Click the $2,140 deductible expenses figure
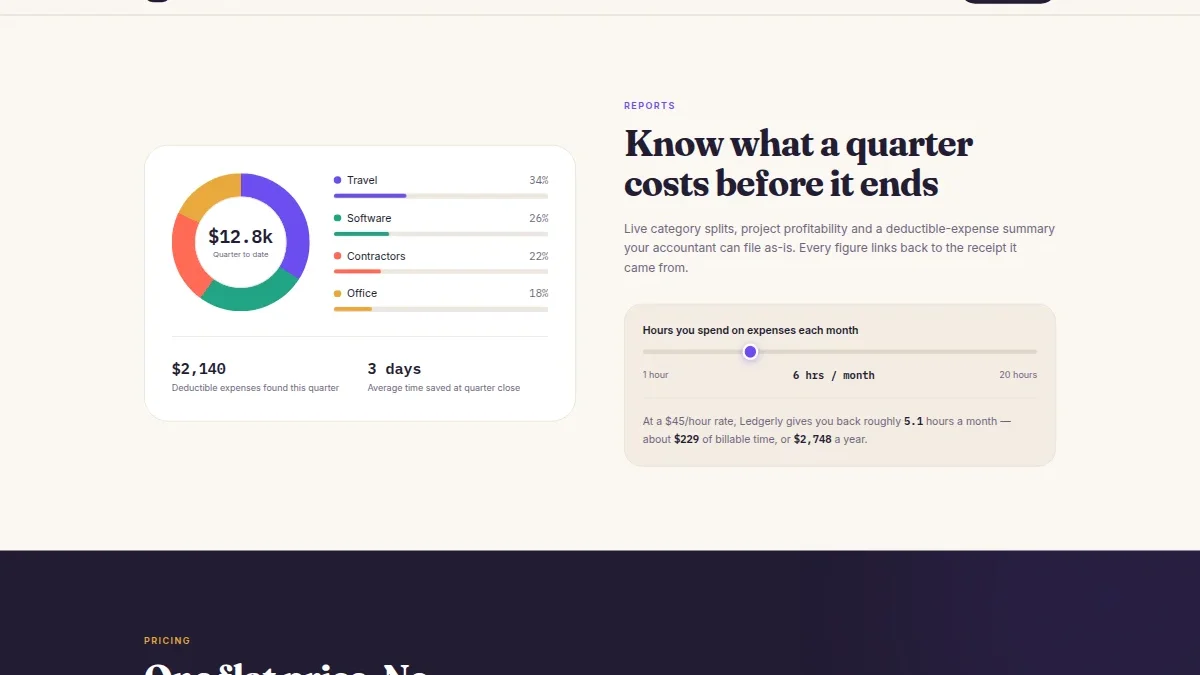Image resolution: width=1200 pixels, height=675 pixels. pyautogui.click(x=199, y=369)
